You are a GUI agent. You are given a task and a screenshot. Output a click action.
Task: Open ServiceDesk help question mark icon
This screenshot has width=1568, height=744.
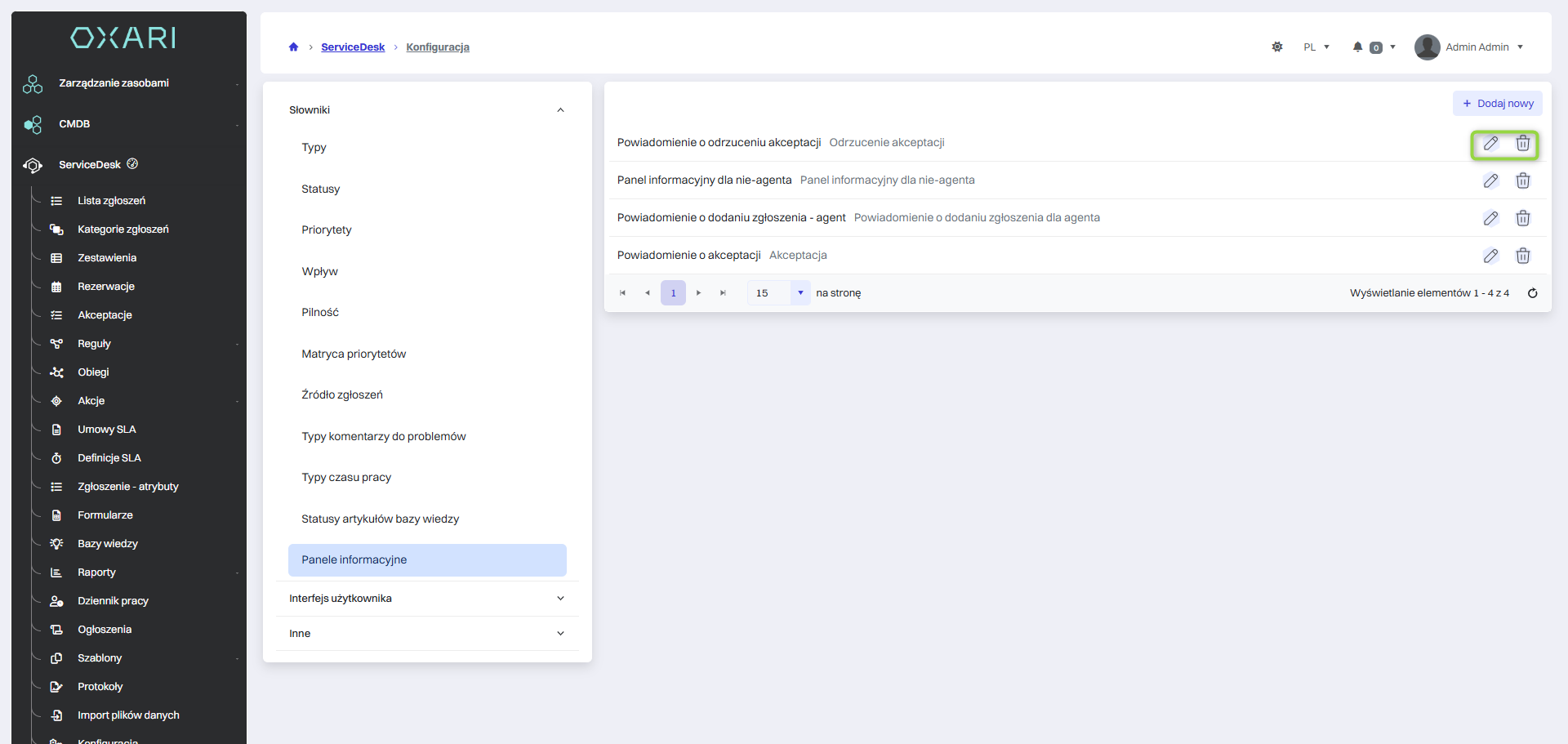tap(132, 164)
